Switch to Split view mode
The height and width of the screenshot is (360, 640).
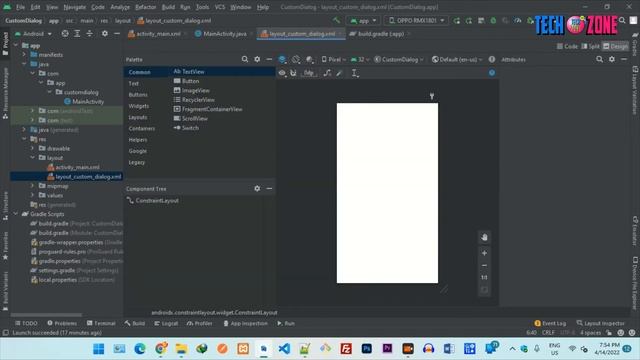(591, 46)
